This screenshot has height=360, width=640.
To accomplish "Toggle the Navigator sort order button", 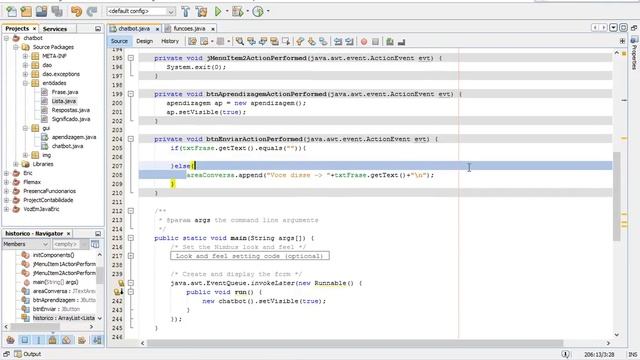I will click(x=97, y=340).
